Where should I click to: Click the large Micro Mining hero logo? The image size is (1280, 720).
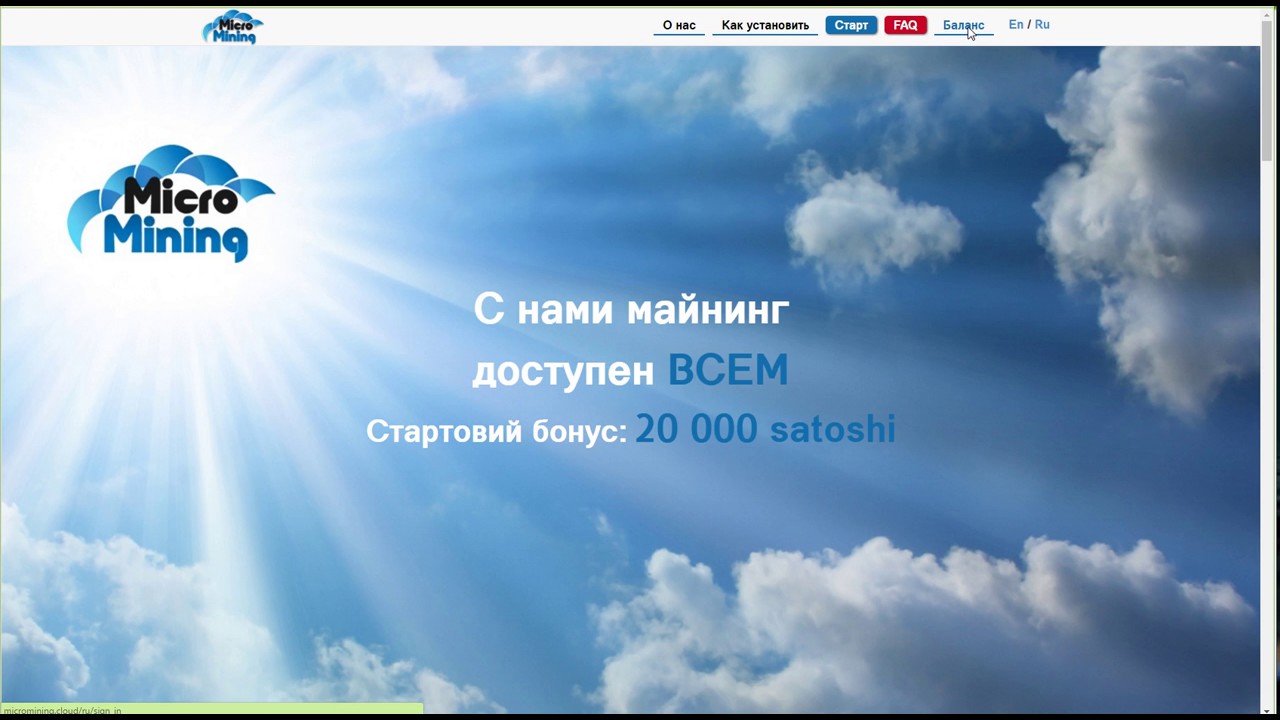coord(171,204)
